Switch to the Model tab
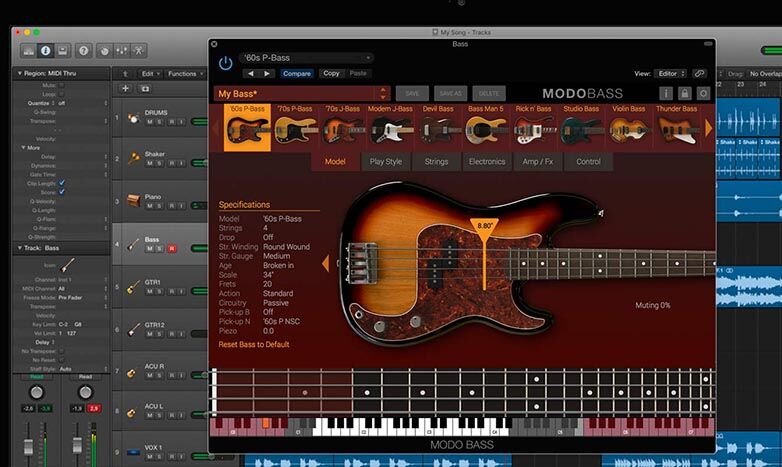Image resolution: width=782 pixels, height=467 pixels. pos(335,162)
